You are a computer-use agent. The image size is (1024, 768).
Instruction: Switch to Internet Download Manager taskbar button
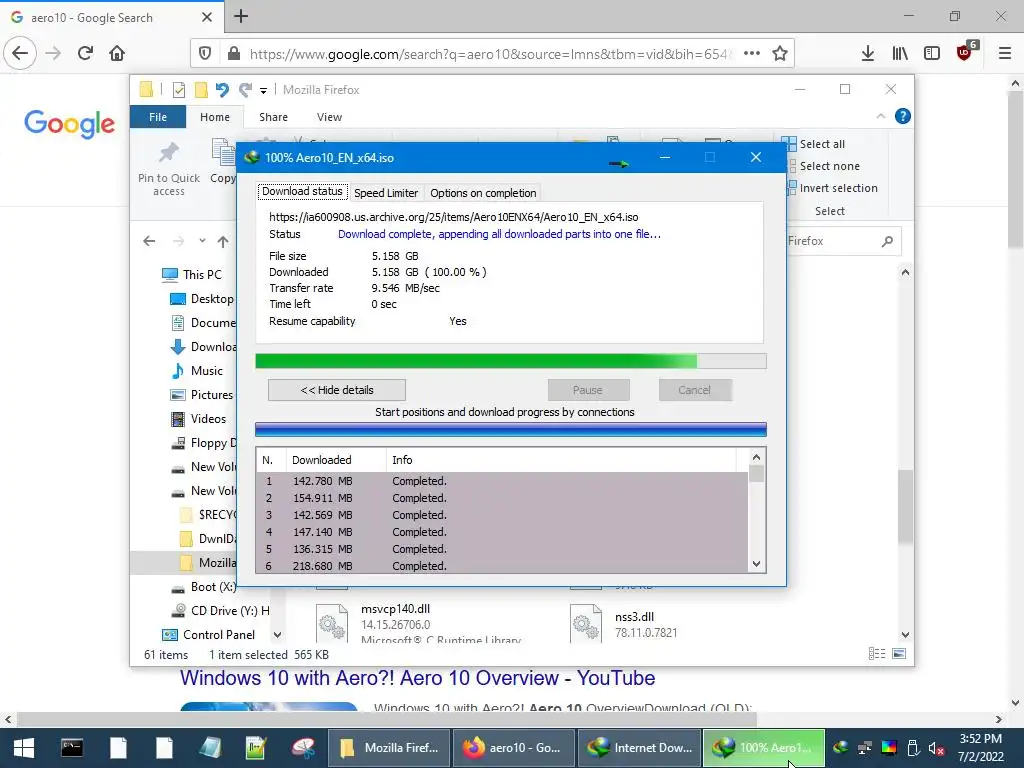pos(639,748)
